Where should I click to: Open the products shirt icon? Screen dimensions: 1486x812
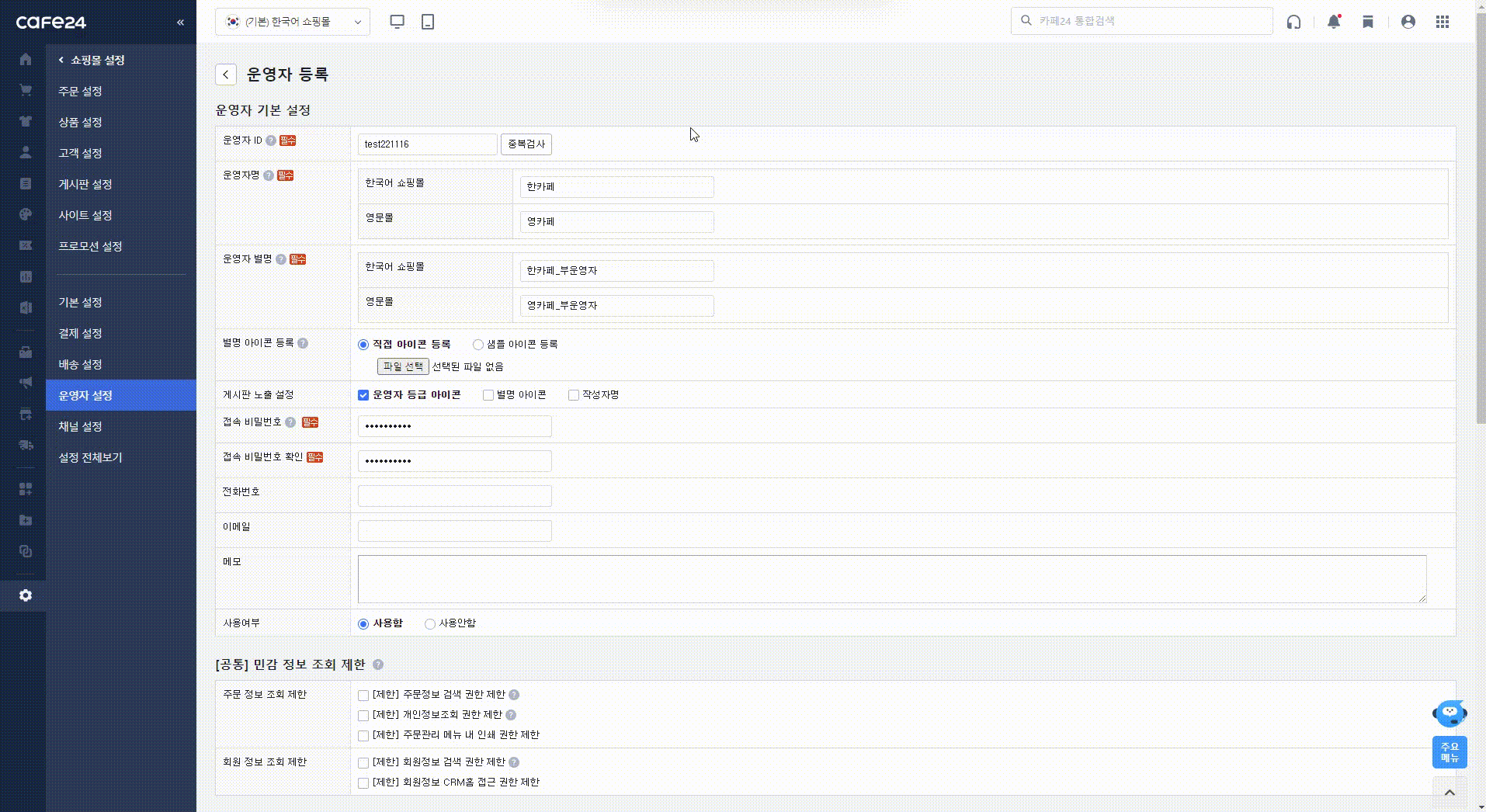pyautogui.click(x=26, y=122)
